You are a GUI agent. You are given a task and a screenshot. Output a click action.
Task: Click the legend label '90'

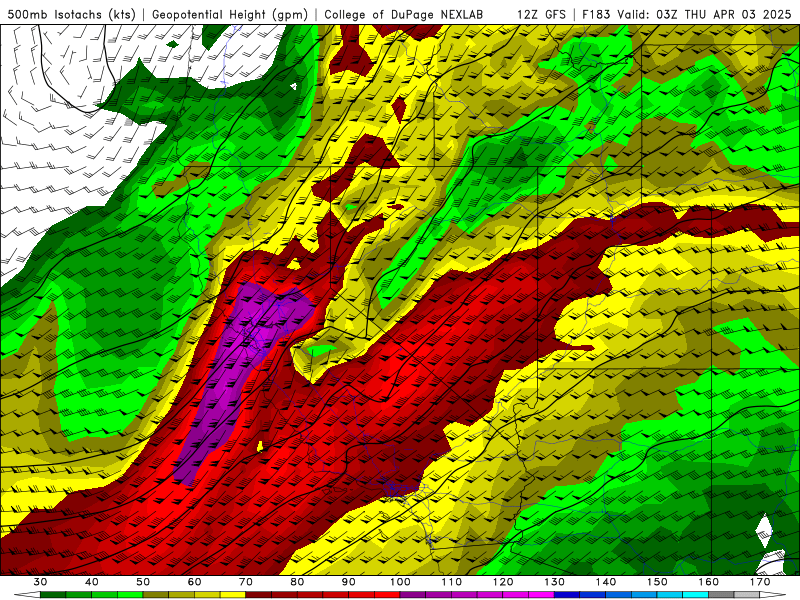coord(349,582)
